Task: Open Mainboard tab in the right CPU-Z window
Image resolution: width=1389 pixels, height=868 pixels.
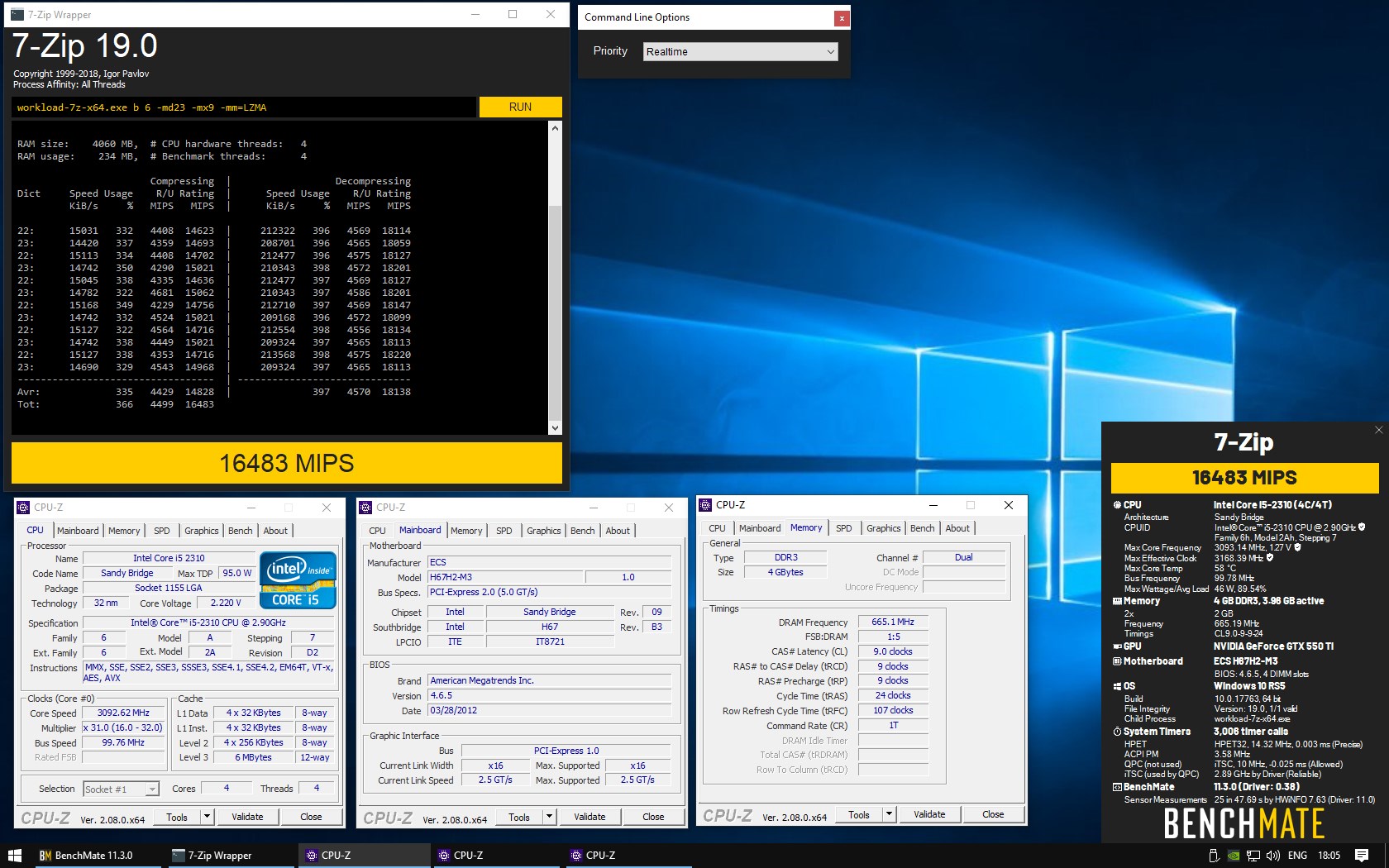Action: 760,528
